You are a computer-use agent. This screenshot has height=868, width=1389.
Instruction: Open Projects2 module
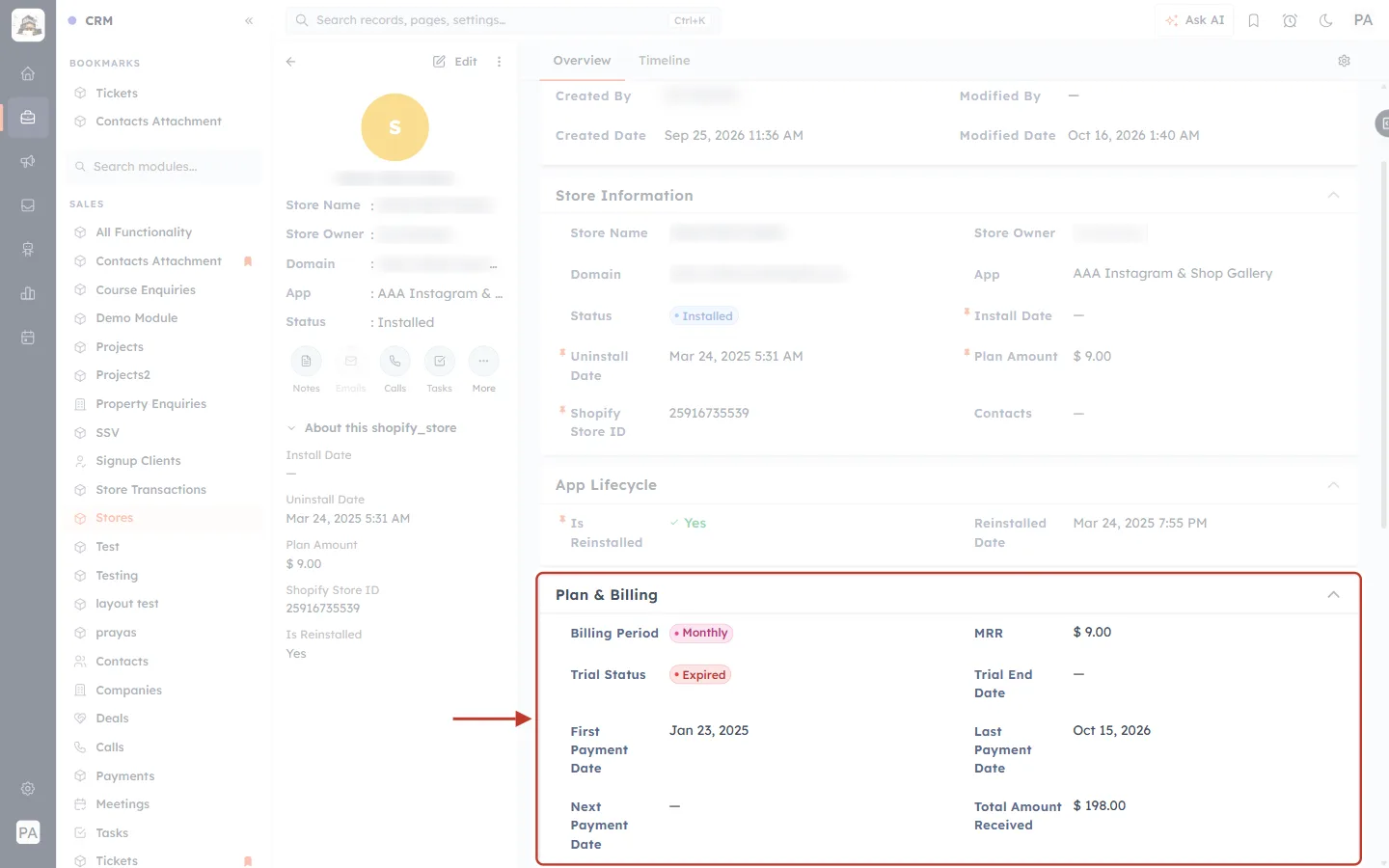(x=123, y=375)
